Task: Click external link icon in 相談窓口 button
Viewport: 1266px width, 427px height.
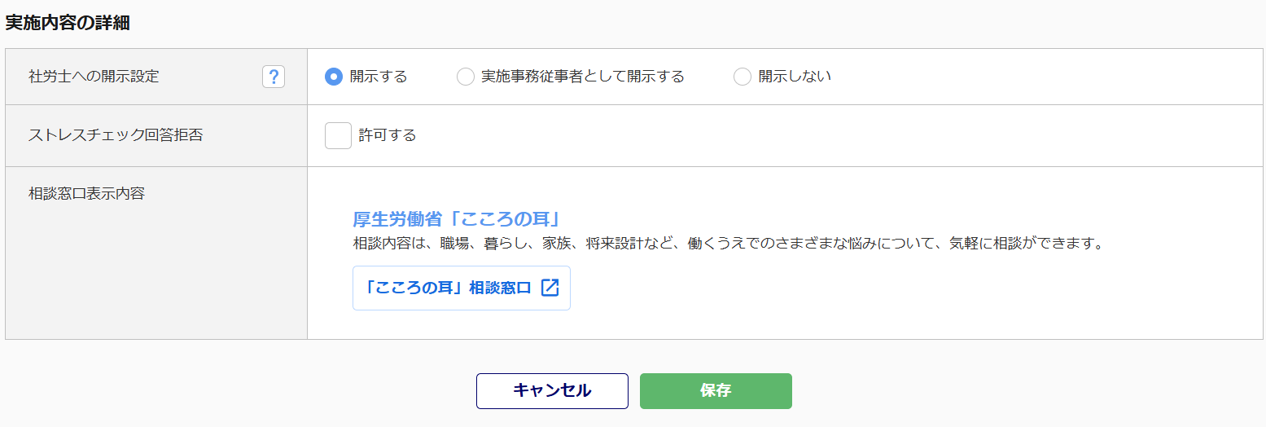Action: click(x=550, y=288)
